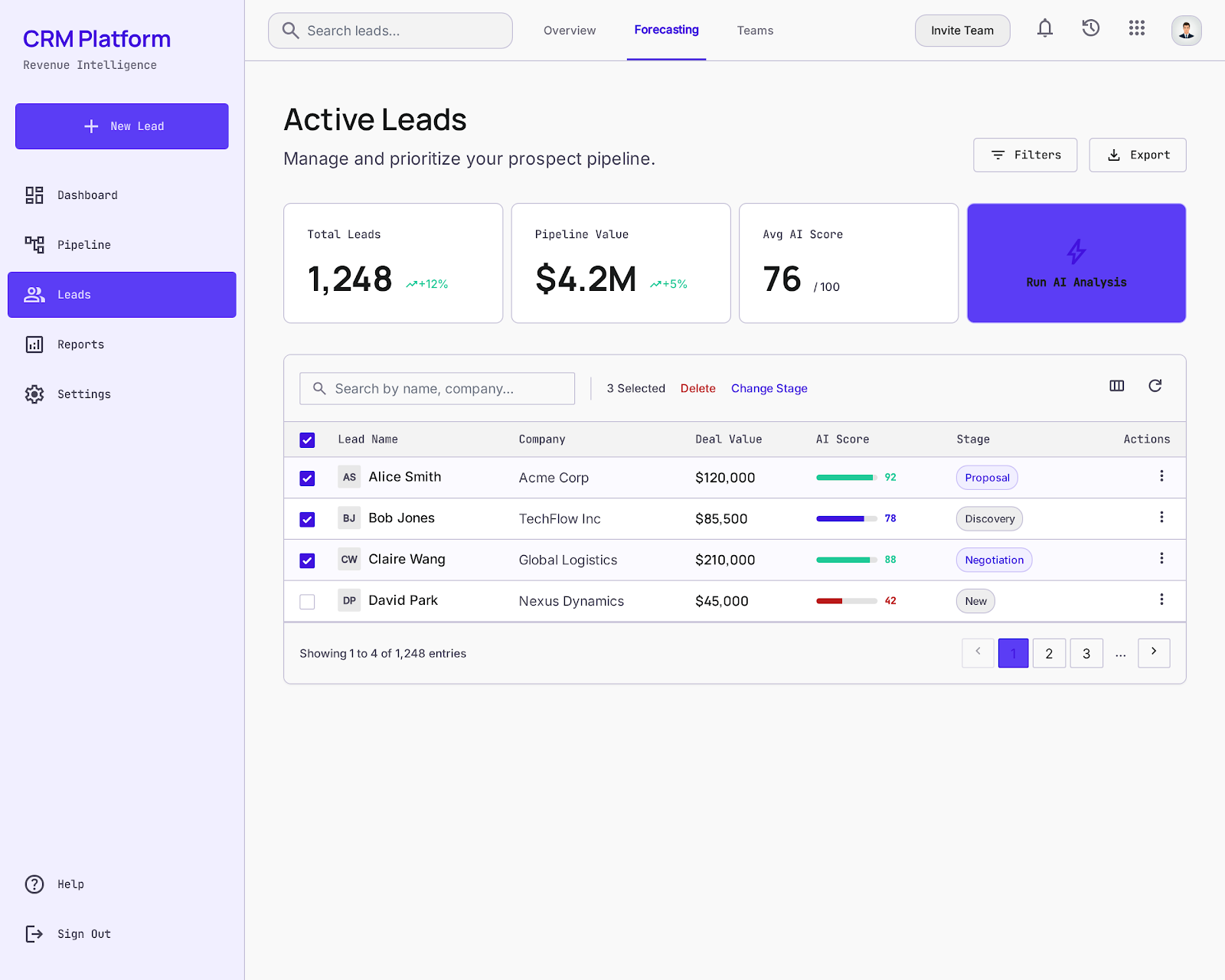Click the Change Stage link
Image resolution: width=1225 pixels, height=980 pixels.
[x=769, y=388]
